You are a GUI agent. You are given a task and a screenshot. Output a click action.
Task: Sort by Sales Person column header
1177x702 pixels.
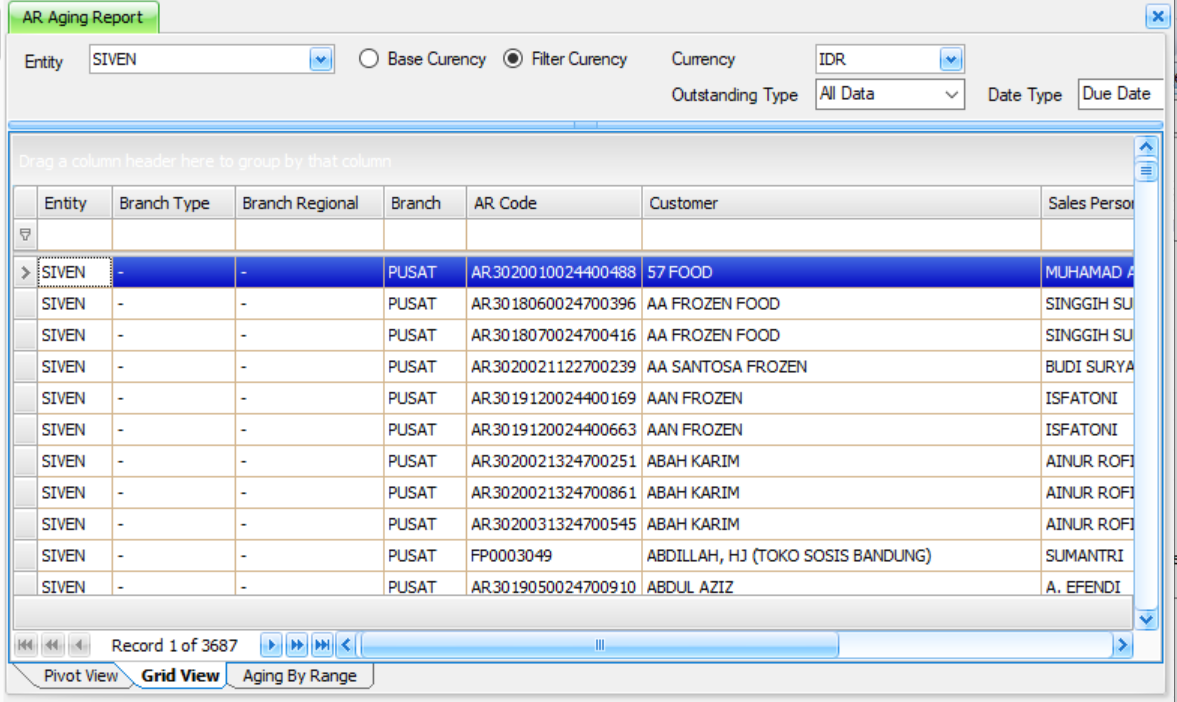1088,203
